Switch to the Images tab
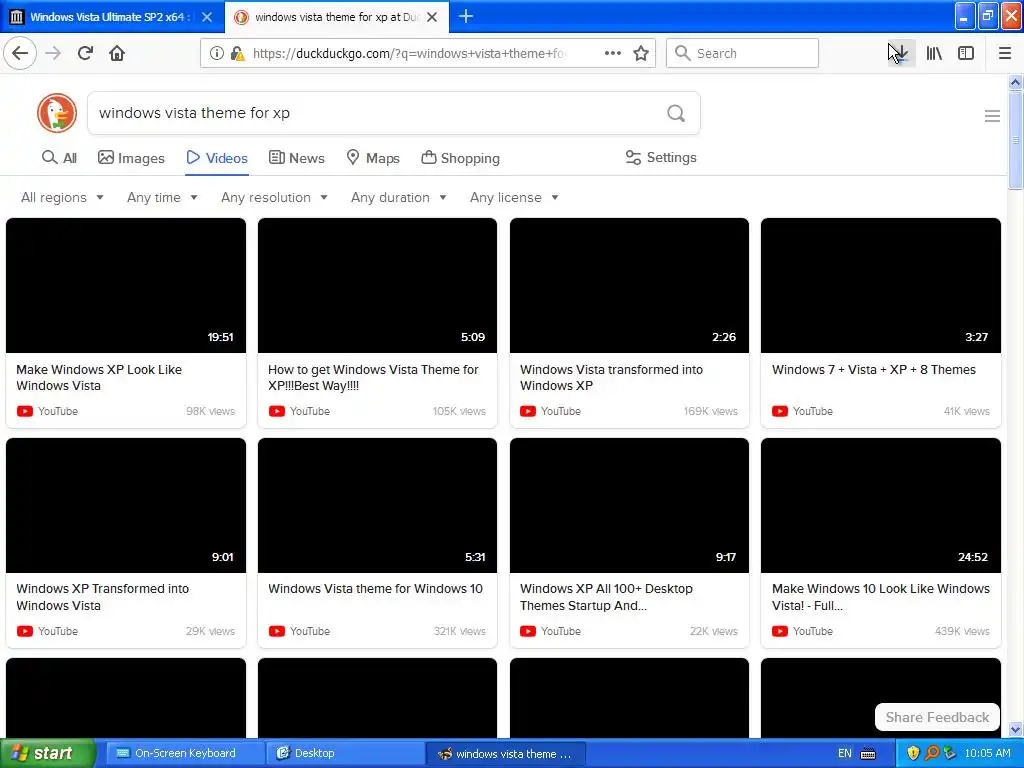 [131, 158]
